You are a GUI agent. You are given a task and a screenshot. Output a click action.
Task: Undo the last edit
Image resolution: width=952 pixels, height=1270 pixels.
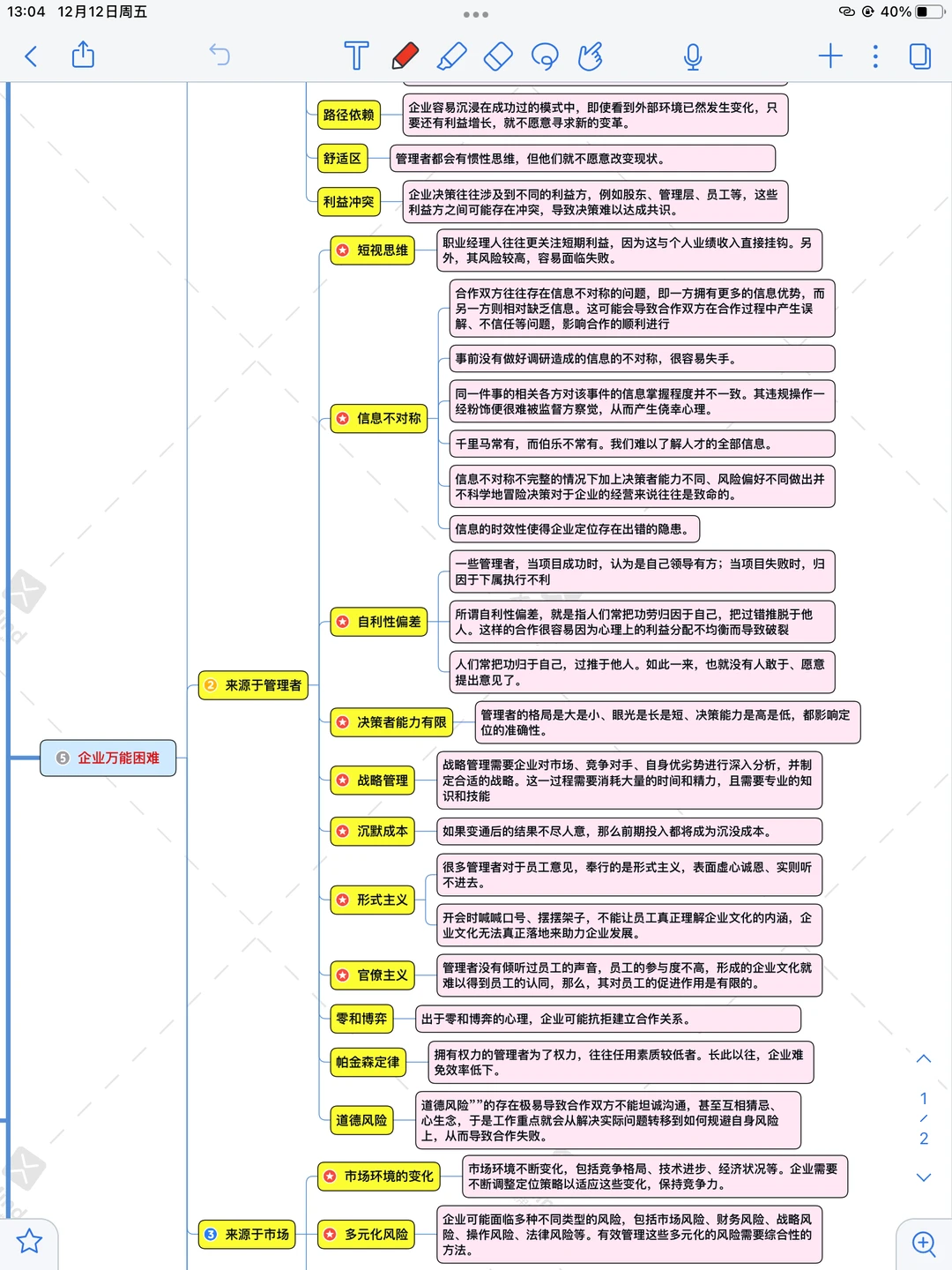click(220, 55)
